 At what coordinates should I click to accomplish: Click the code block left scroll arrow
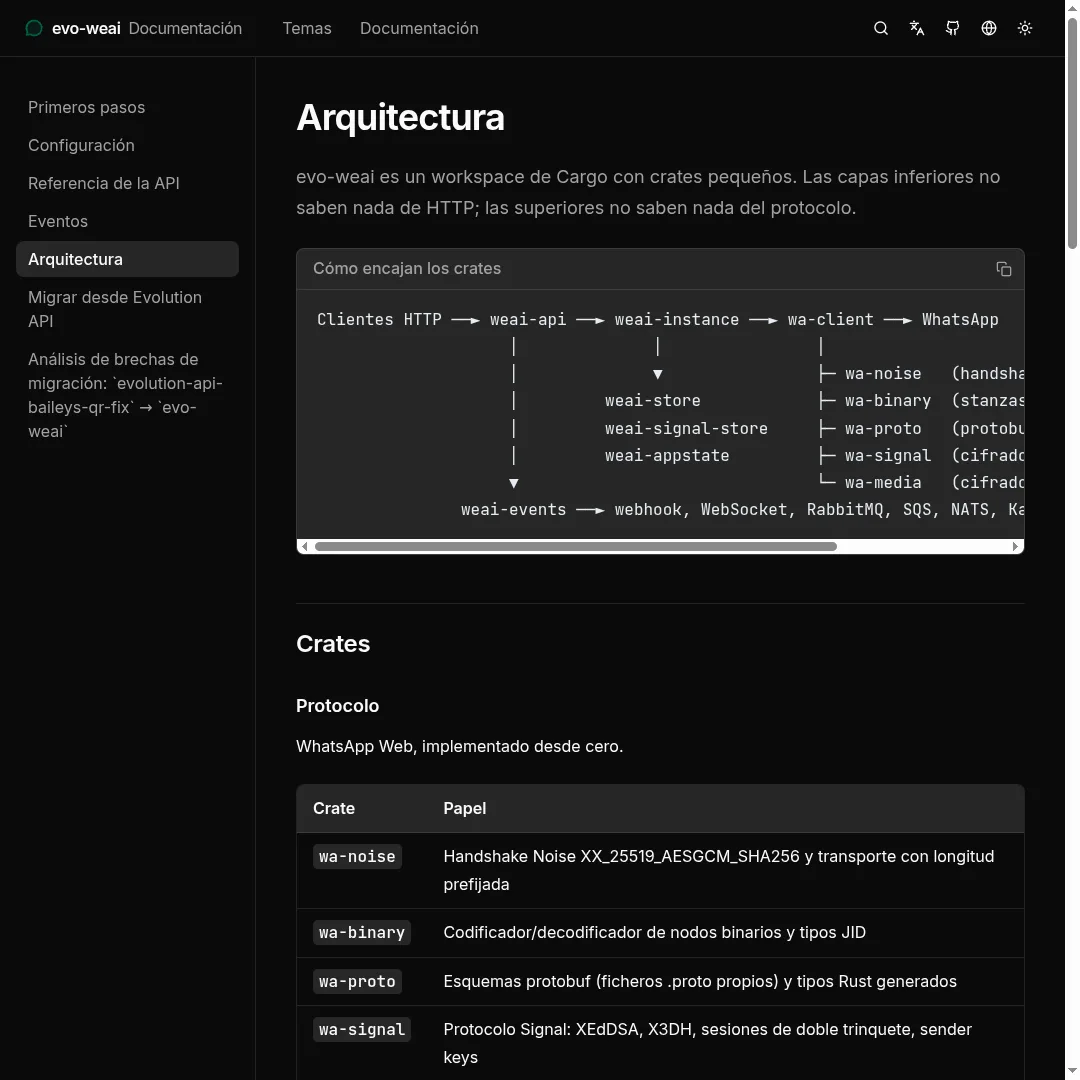[x=304, y=546]
